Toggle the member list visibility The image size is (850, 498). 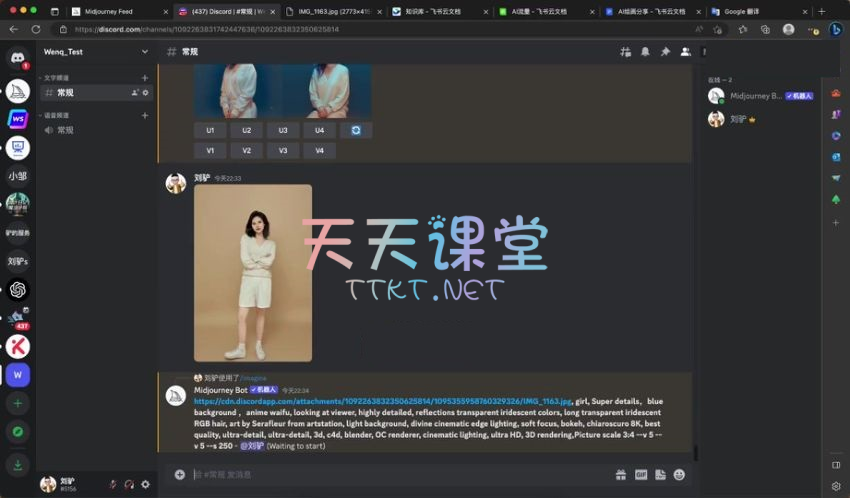(685, 51)
